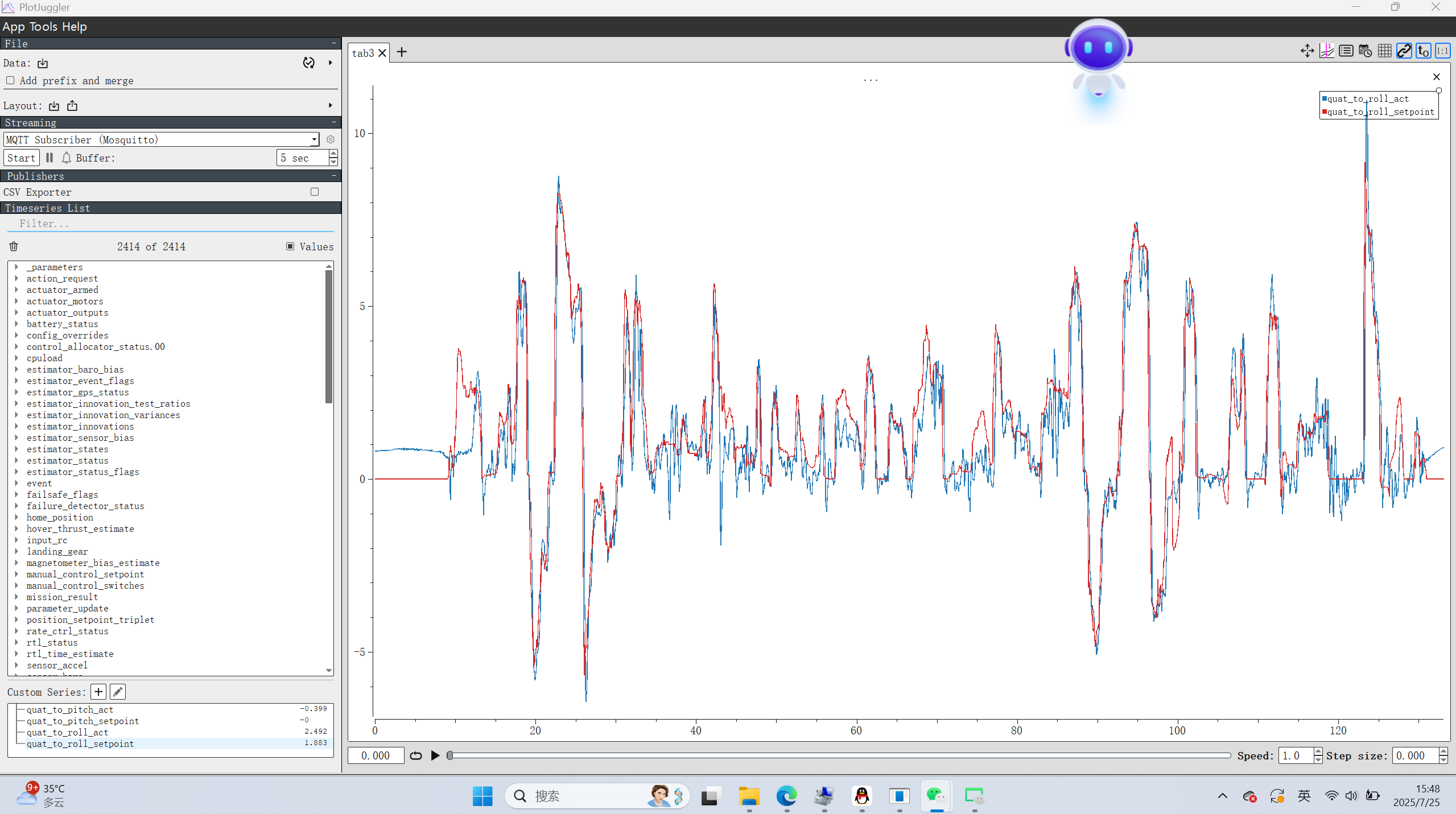
Task: Expand the actuator_motors tree item
Action: 17,301
